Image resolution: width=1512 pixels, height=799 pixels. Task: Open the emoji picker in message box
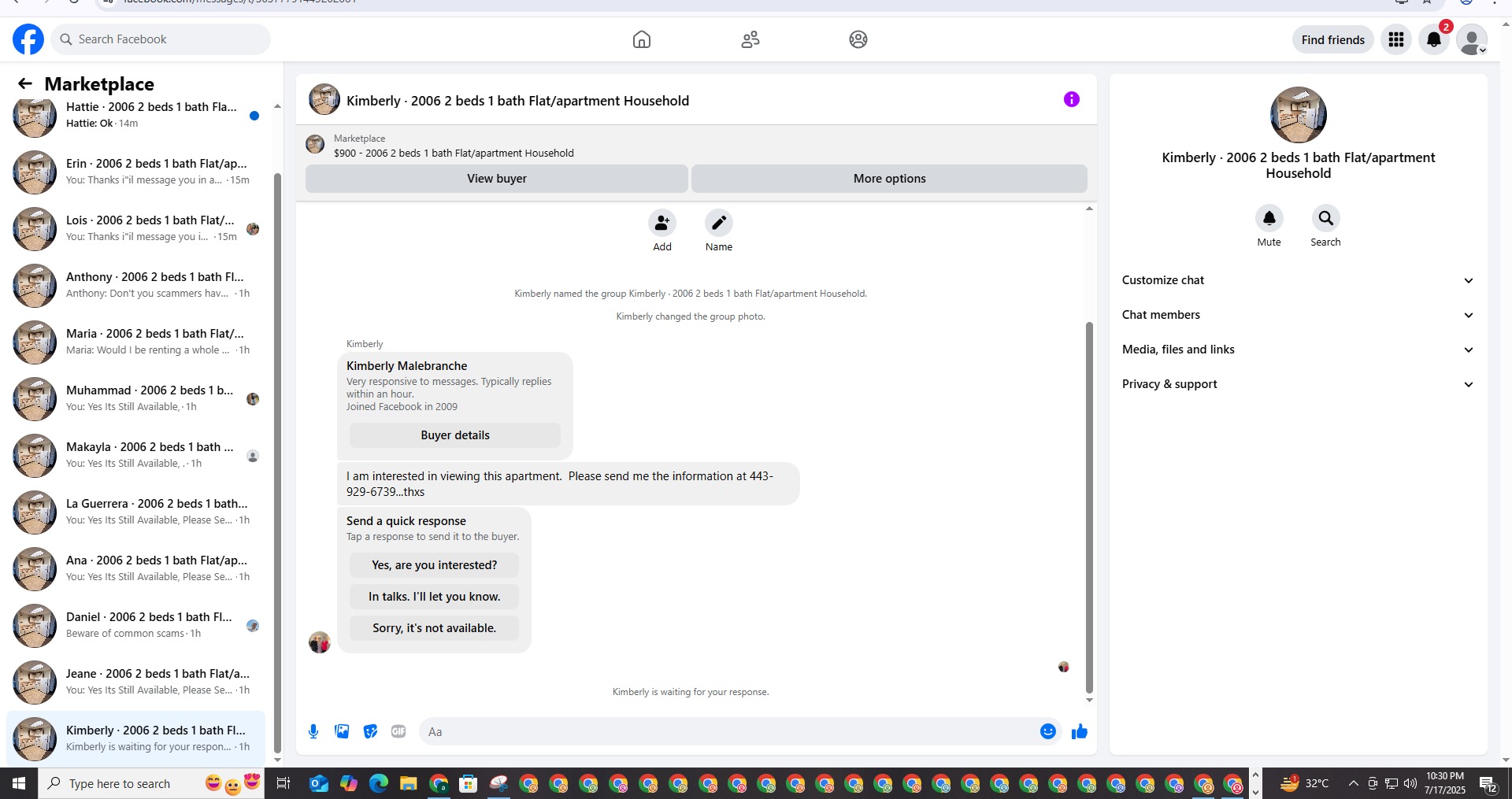tap(1048, 731)
